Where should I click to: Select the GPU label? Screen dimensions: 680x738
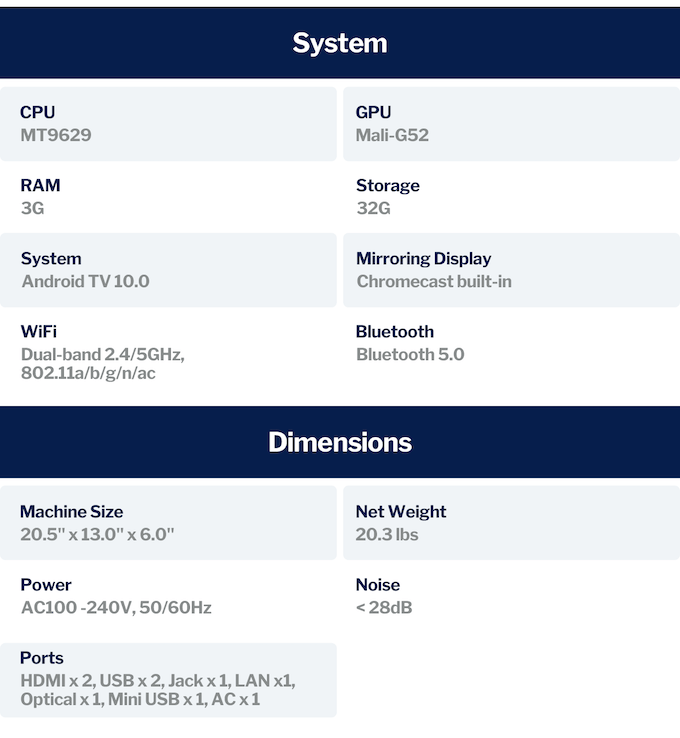pos(373,112)
